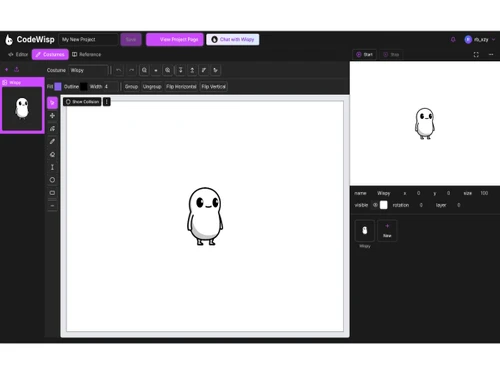Zoom in with the magnifier plus icon
500x375 pixels.
point(168,70)
